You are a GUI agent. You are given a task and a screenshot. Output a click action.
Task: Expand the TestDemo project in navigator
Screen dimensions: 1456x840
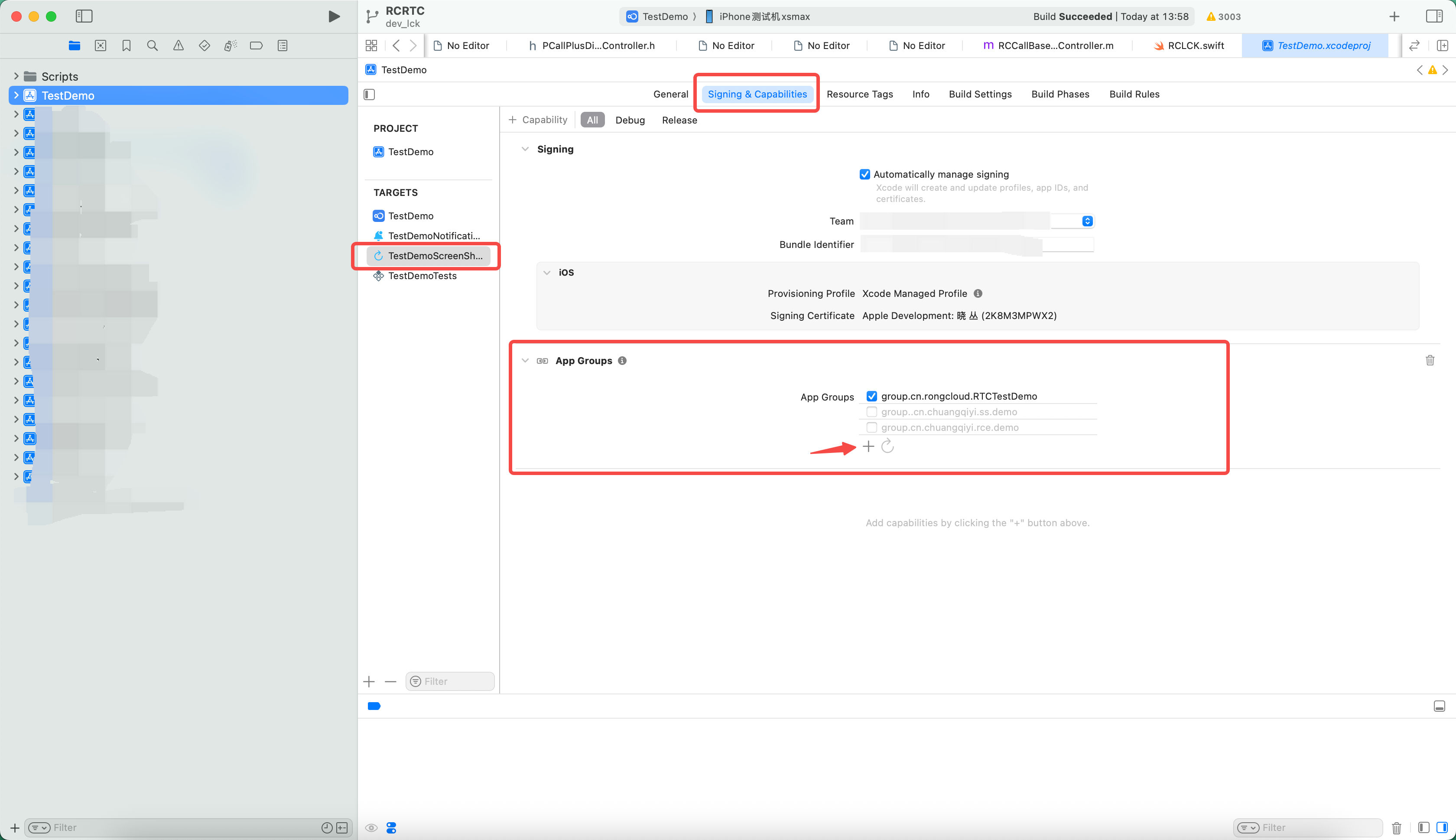pyautogui.click(x=16, y=95)
